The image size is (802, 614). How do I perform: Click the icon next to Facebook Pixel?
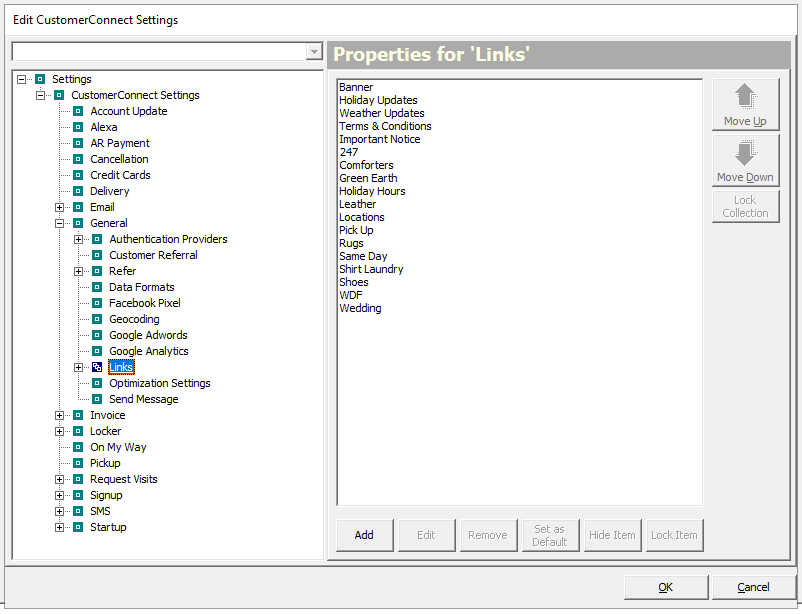tap(97, 303)
